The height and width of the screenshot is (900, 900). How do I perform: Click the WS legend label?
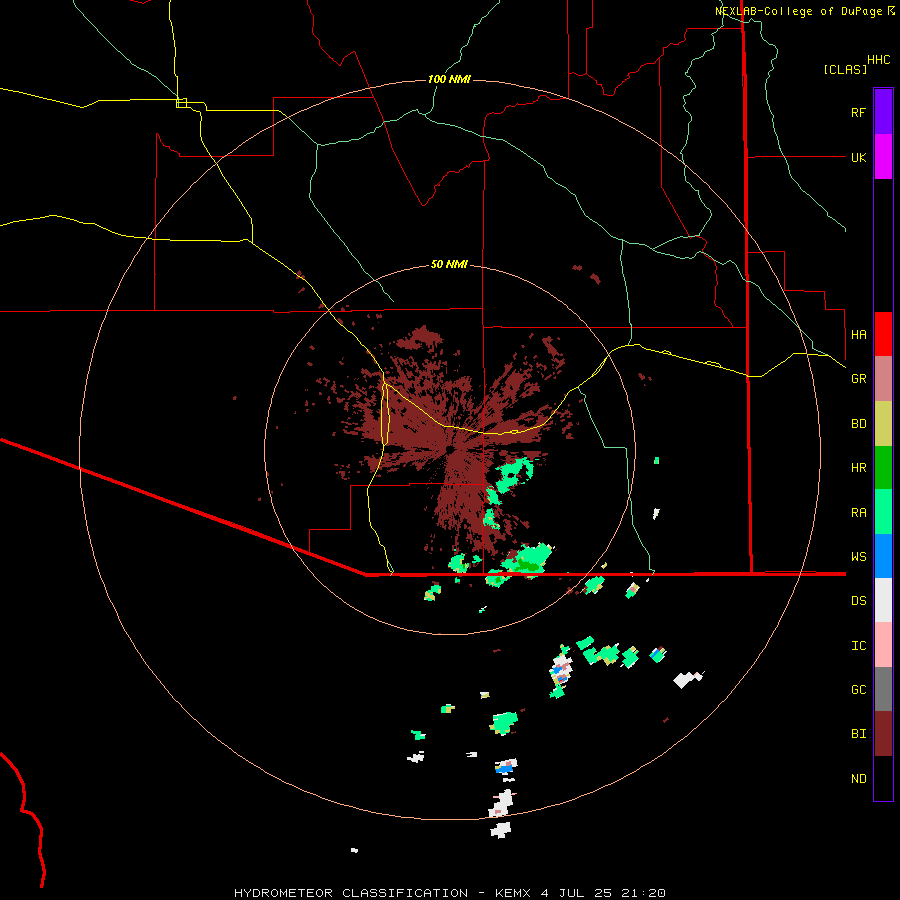[858, 557]
